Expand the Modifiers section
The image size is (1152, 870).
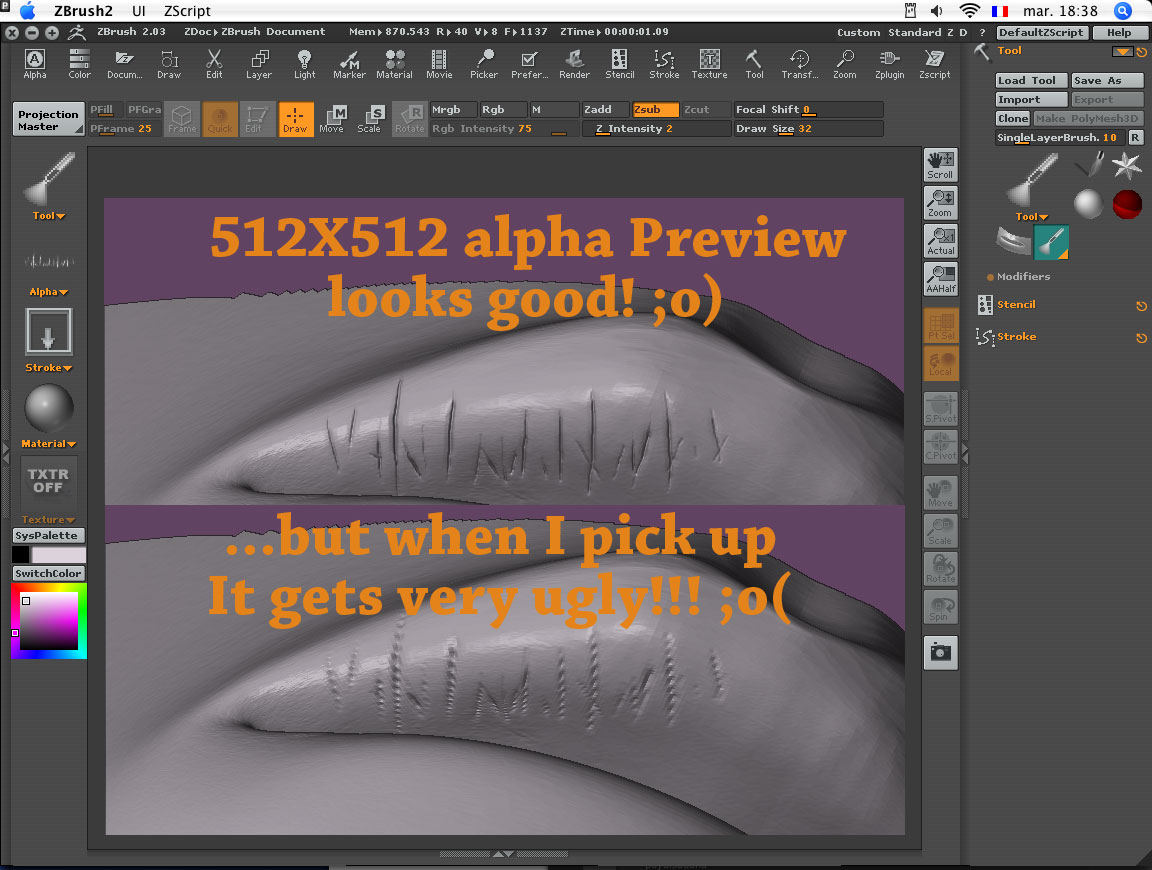coord(1022,277)
